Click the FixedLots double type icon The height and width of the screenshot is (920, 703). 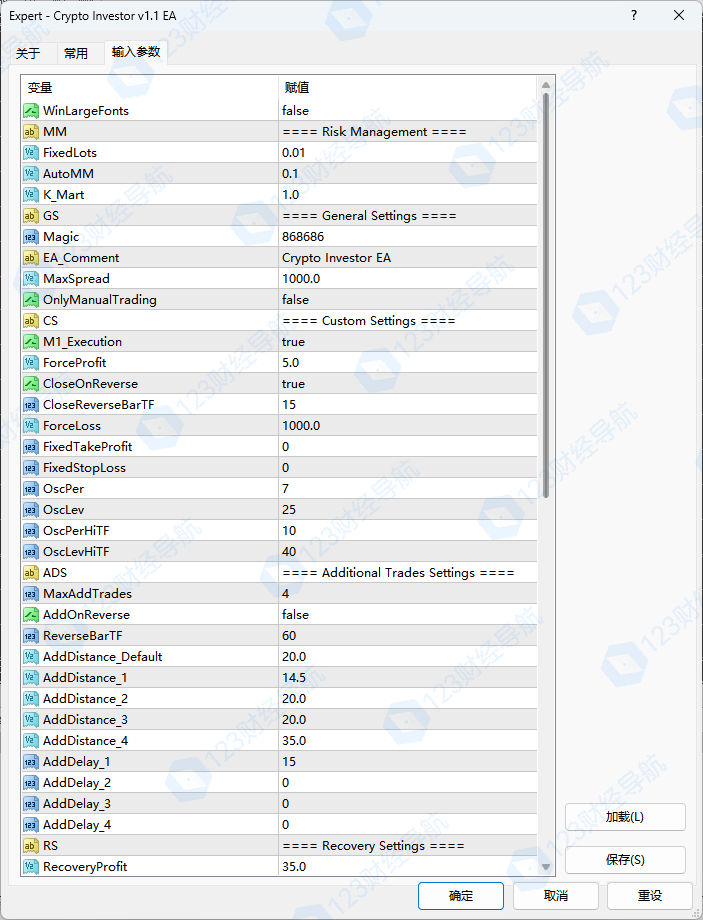tap(31, 153)
